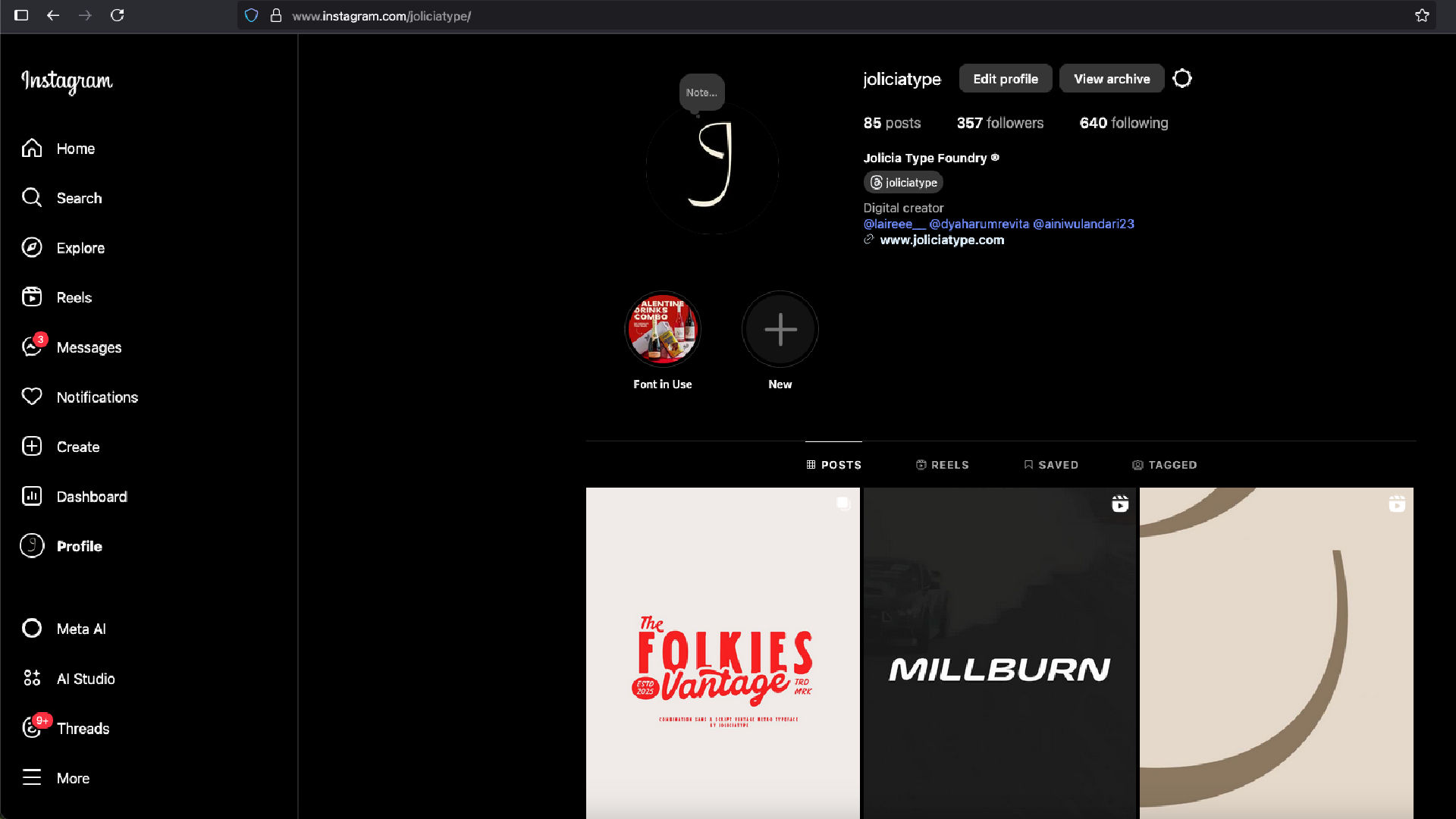Reload the page
Screen dimensions: 1456x819
(117, 15)
